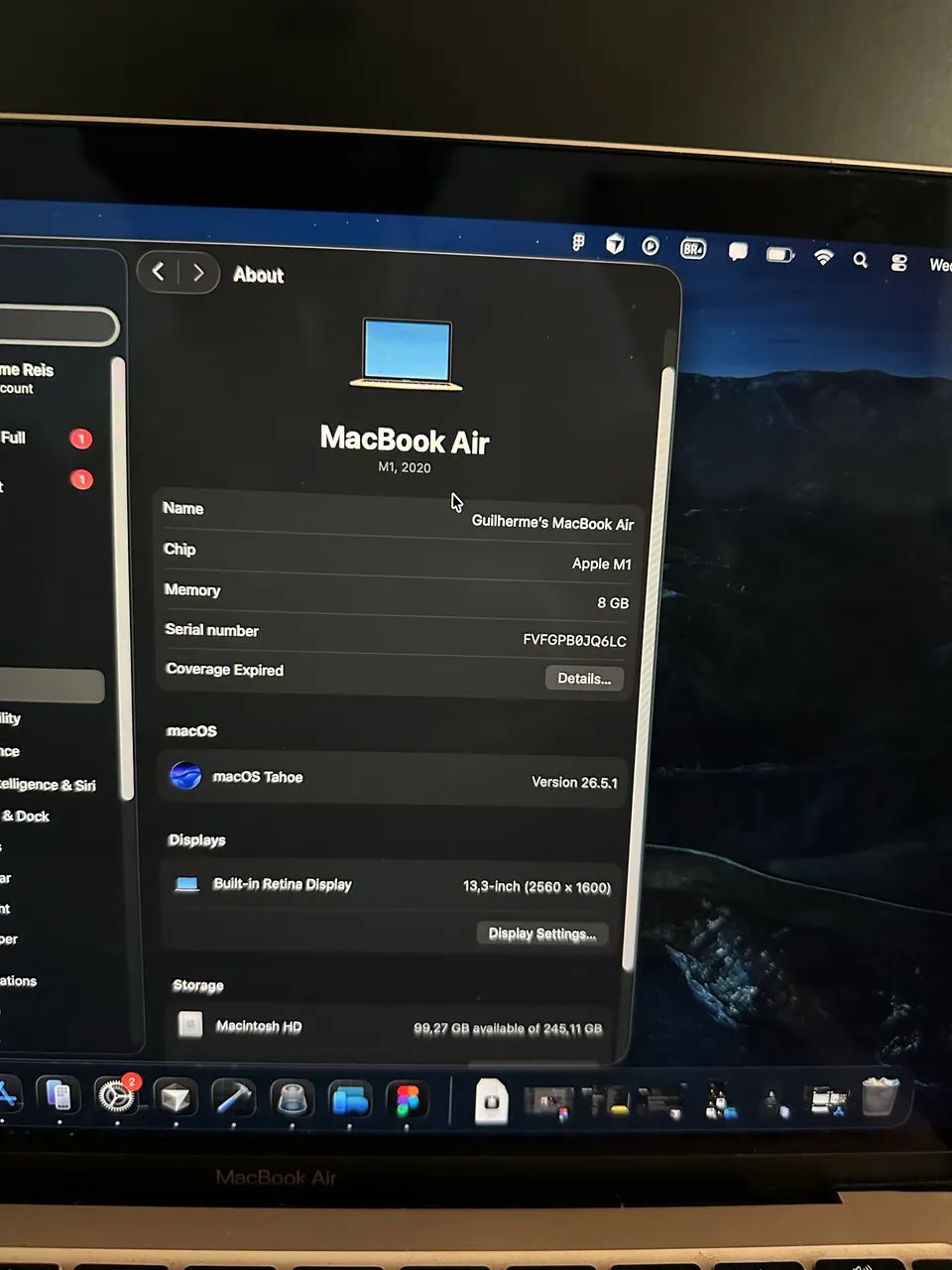
Task: Open the white document icon in Dock
Action: click(x=492, y=1101)
